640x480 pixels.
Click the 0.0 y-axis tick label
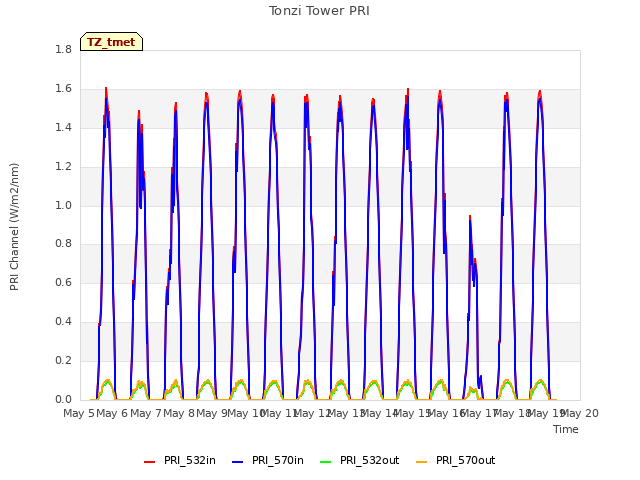point(63,399)
